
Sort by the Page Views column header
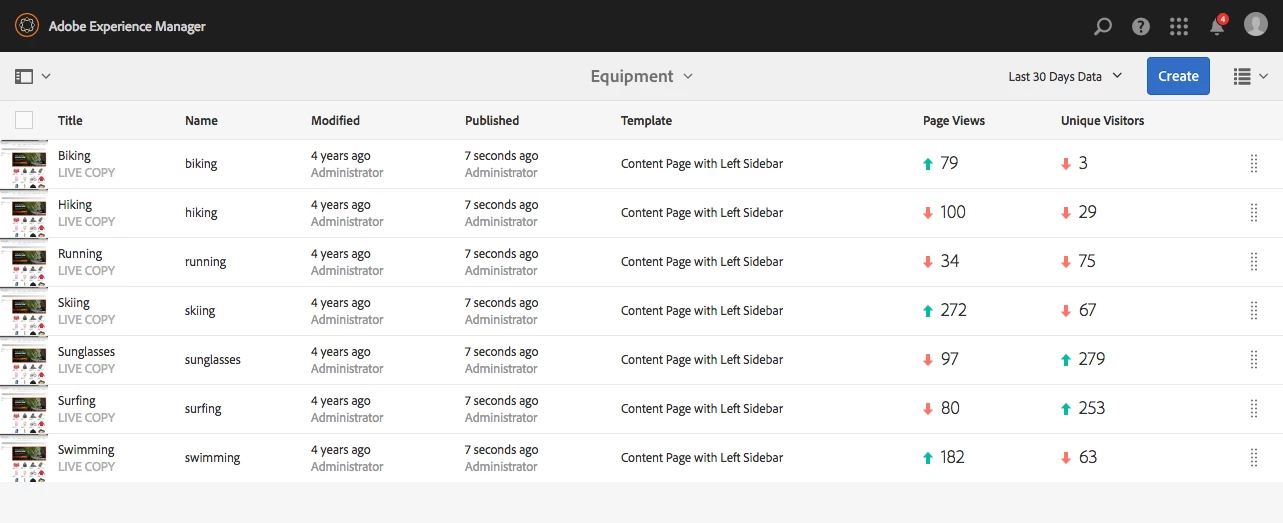coord(953,120)
